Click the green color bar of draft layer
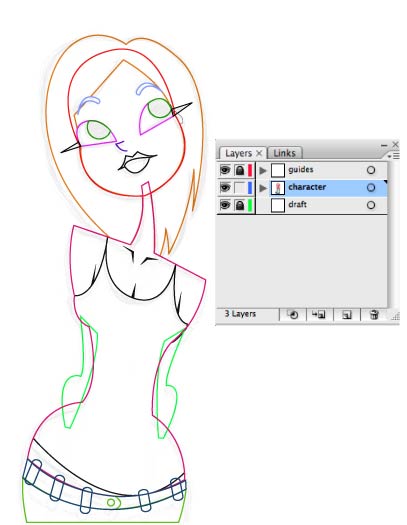407x525 pixels. point(250,205)
